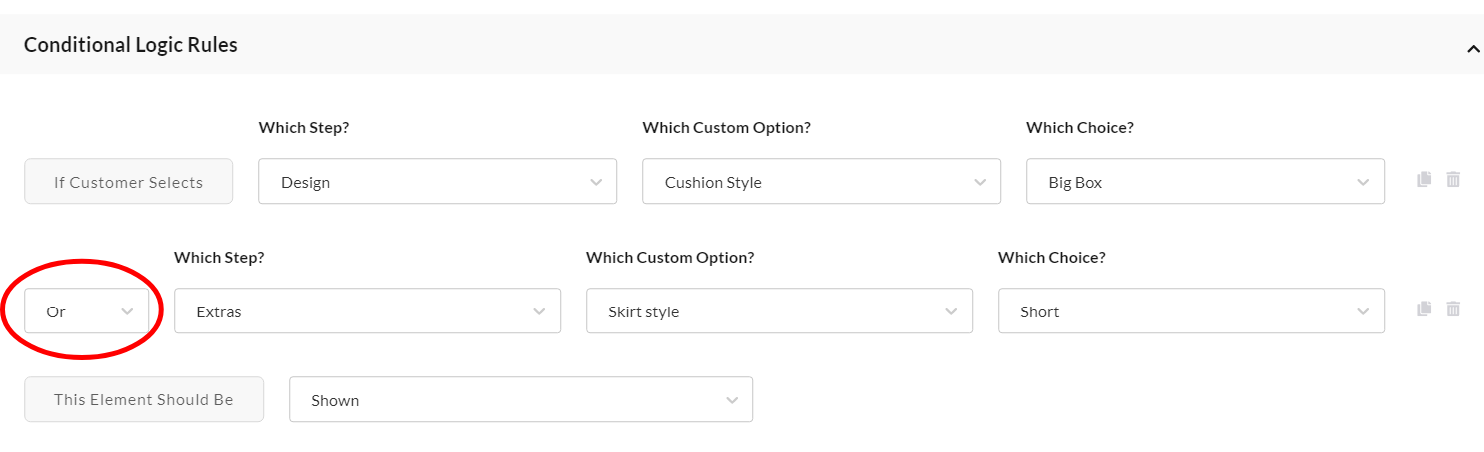Image resolution: width=1484 pixels, height=452 pixels.
Task: Click the Conditional Logic Rules heading text
Action: 131,45
